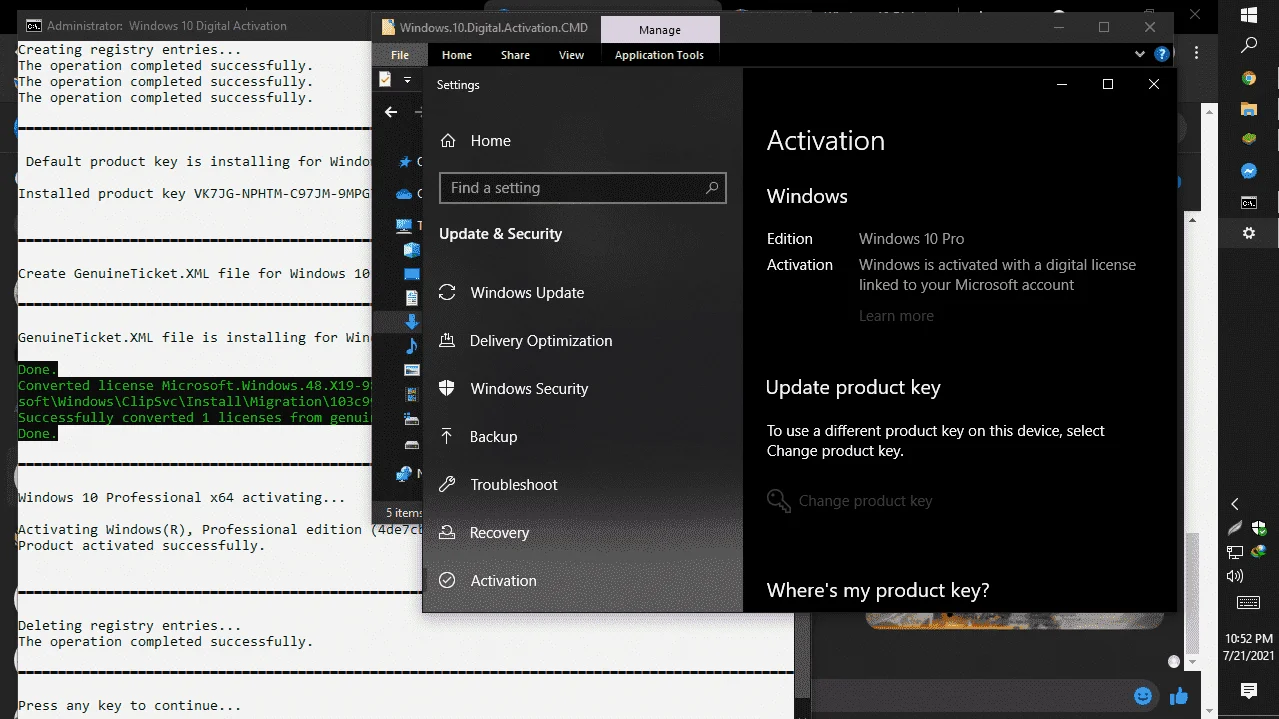
Task: Click the Learn more link
Action: coord(896,316)
